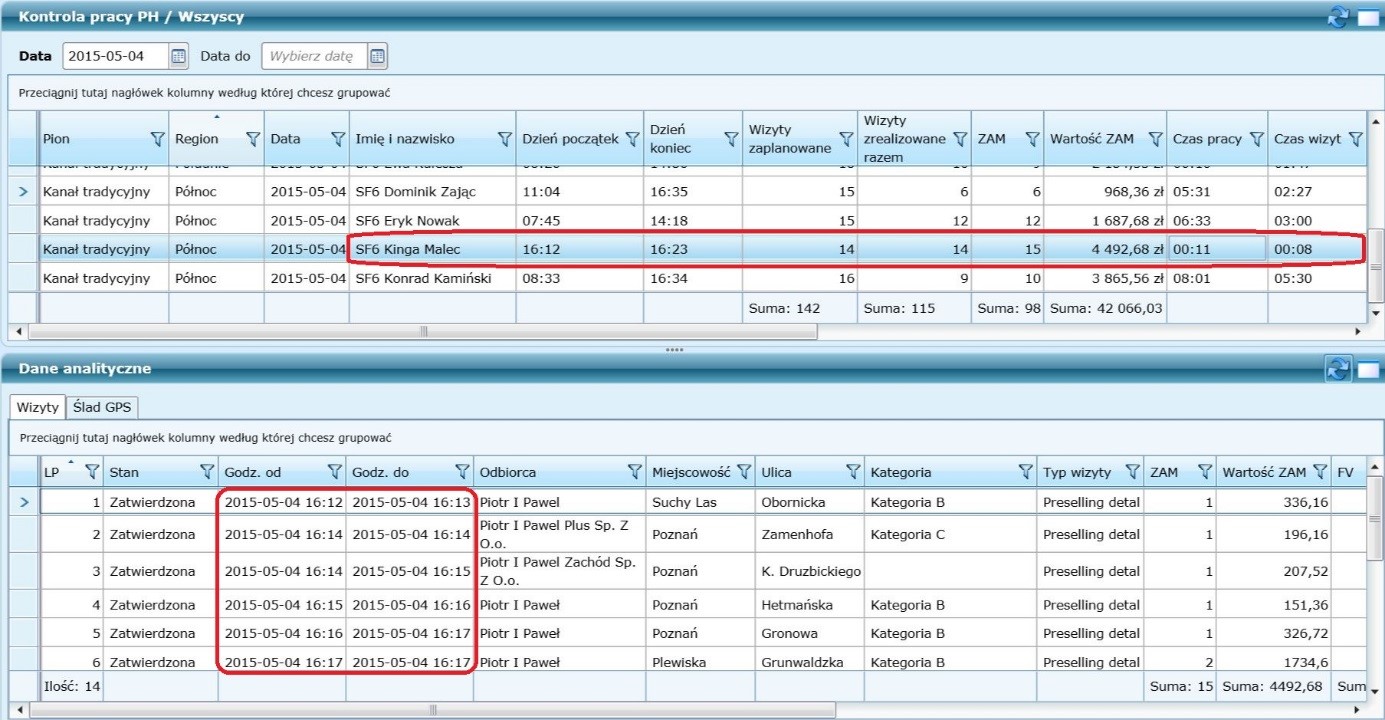Click Piotr I Pawel Plus Sp. Z O.o. cell
Screen dimensions: 1385x720
click(558, 534)
